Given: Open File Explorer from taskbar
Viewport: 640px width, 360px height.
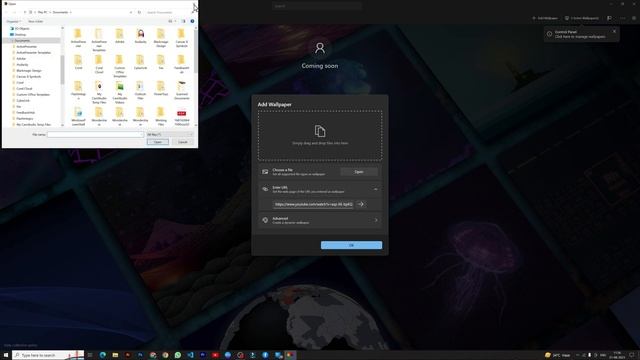Looking at the screenshot, I should pos(115,355).
